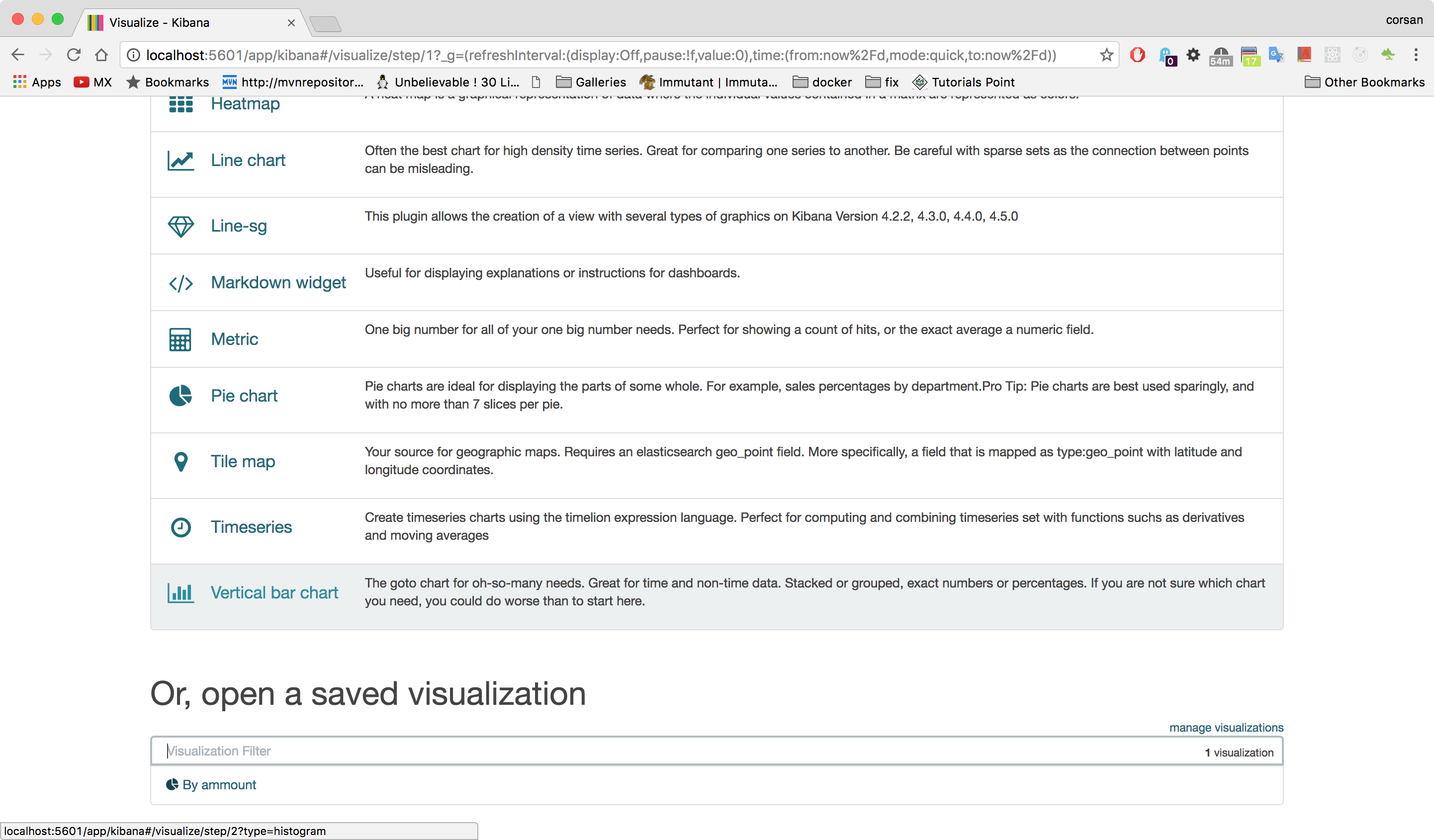Viewport: 1434px width, 840px height.
Task: Open the Apps bookmark shortcut
Action: tap(37, 83)
